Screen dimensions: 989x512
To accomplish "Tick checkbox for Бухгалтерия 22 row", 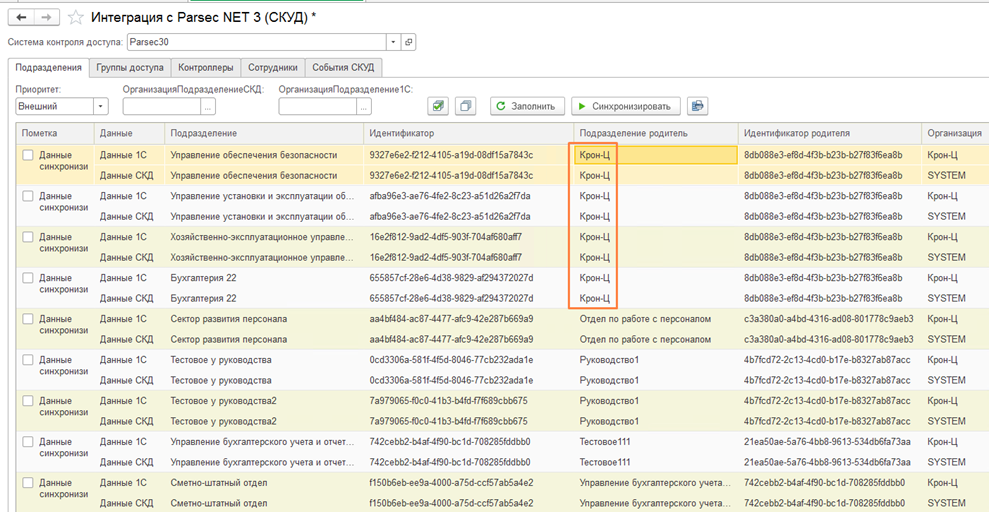I will tap(28, 278).
